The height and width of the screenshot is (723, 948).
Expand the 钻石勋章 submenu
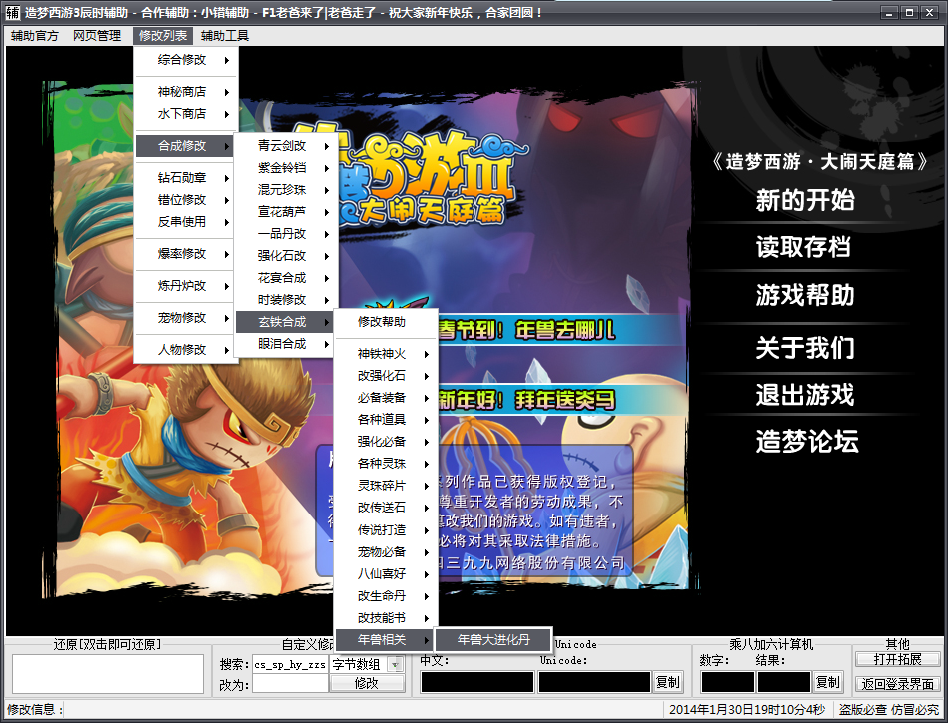tap(186, 178)
